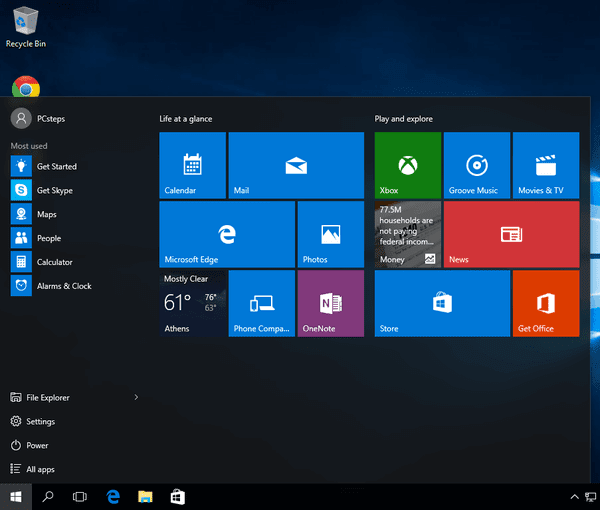Open the Phone Companion tile
600x510 pixels.
[262, 303]
